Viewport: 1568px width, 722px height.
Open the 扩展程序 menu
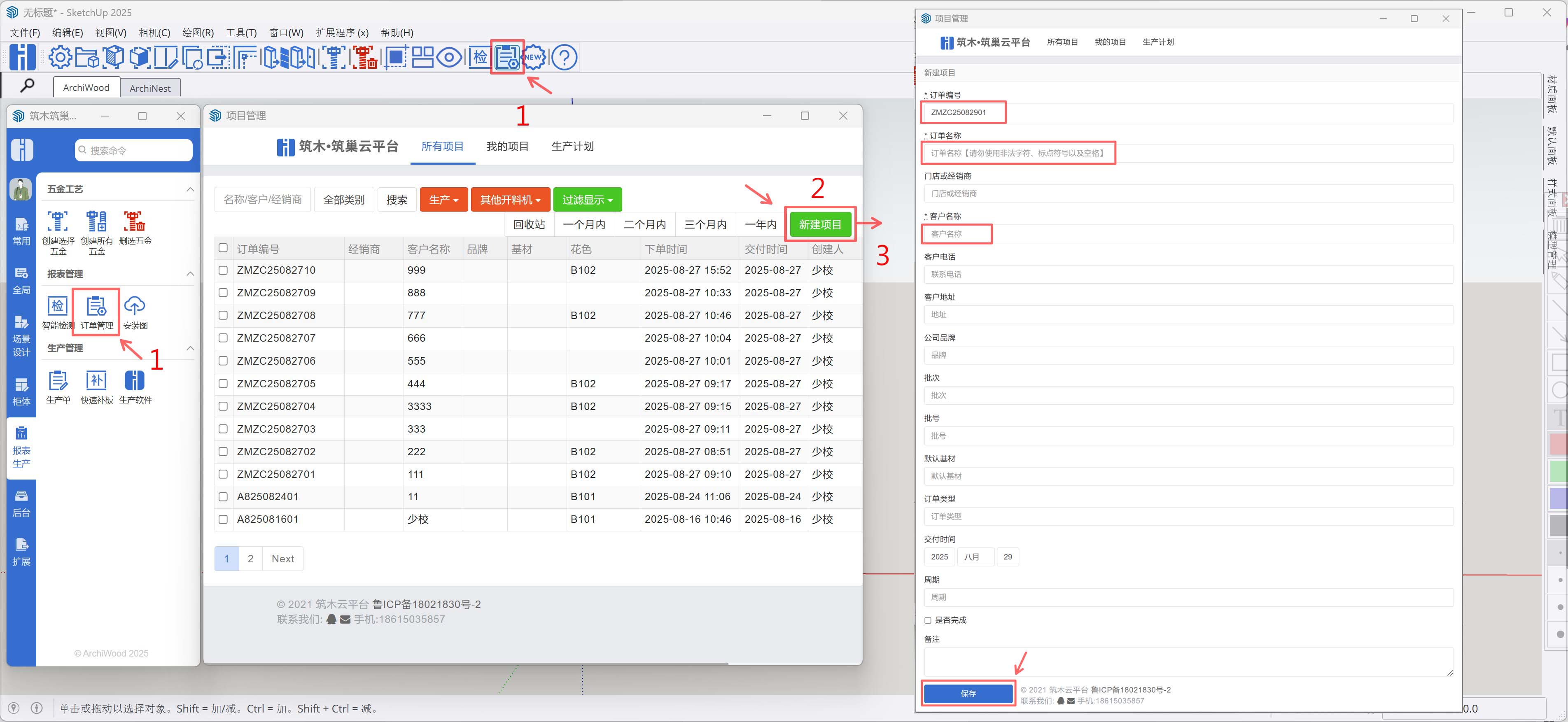[x=341, y=33]
